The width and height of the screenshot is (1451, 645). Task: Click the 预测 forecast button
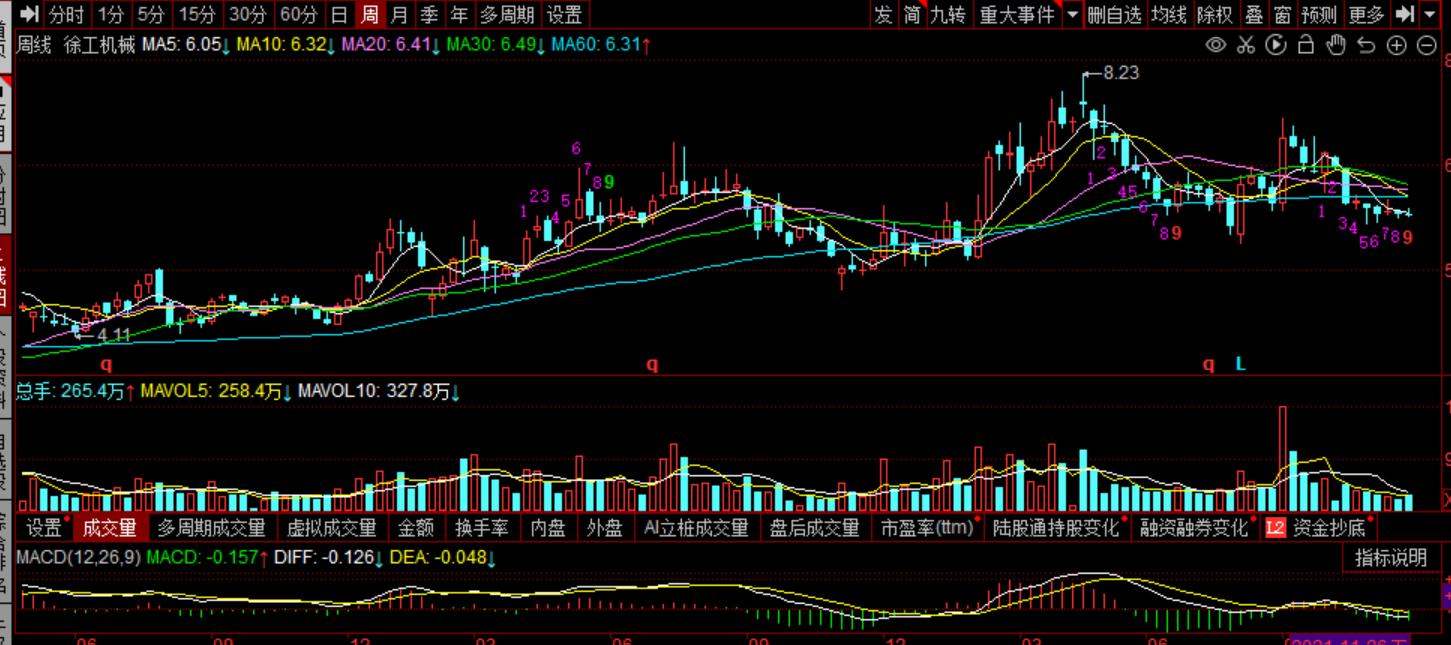(1320, 14)
